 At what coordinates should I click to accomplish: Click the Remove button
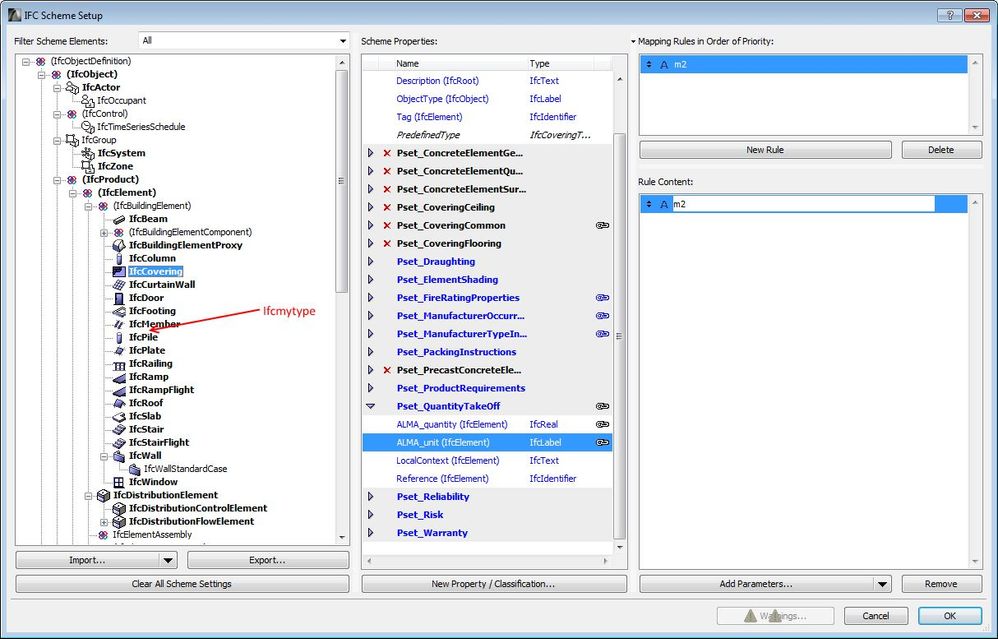(941, 584)
